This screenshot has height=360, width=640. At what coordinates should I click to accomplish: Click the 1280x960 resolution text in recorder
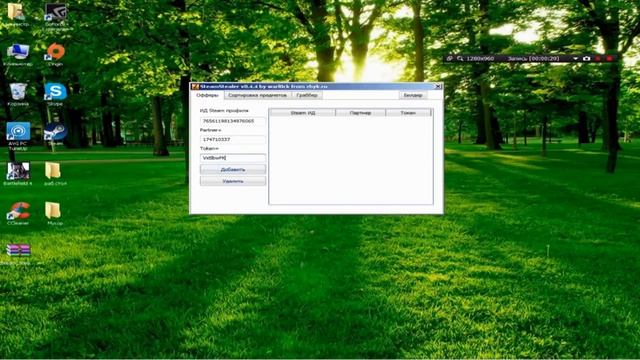480,58
